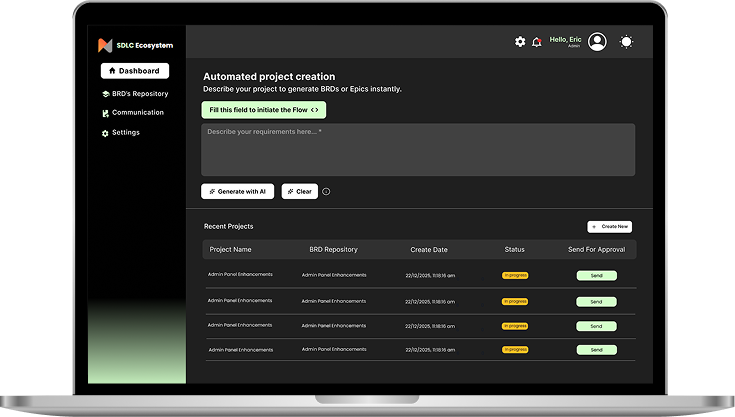Toggle light mode with the sun icon
The image size is (735, 417).
pyautogui.click(x=626, y=42)
